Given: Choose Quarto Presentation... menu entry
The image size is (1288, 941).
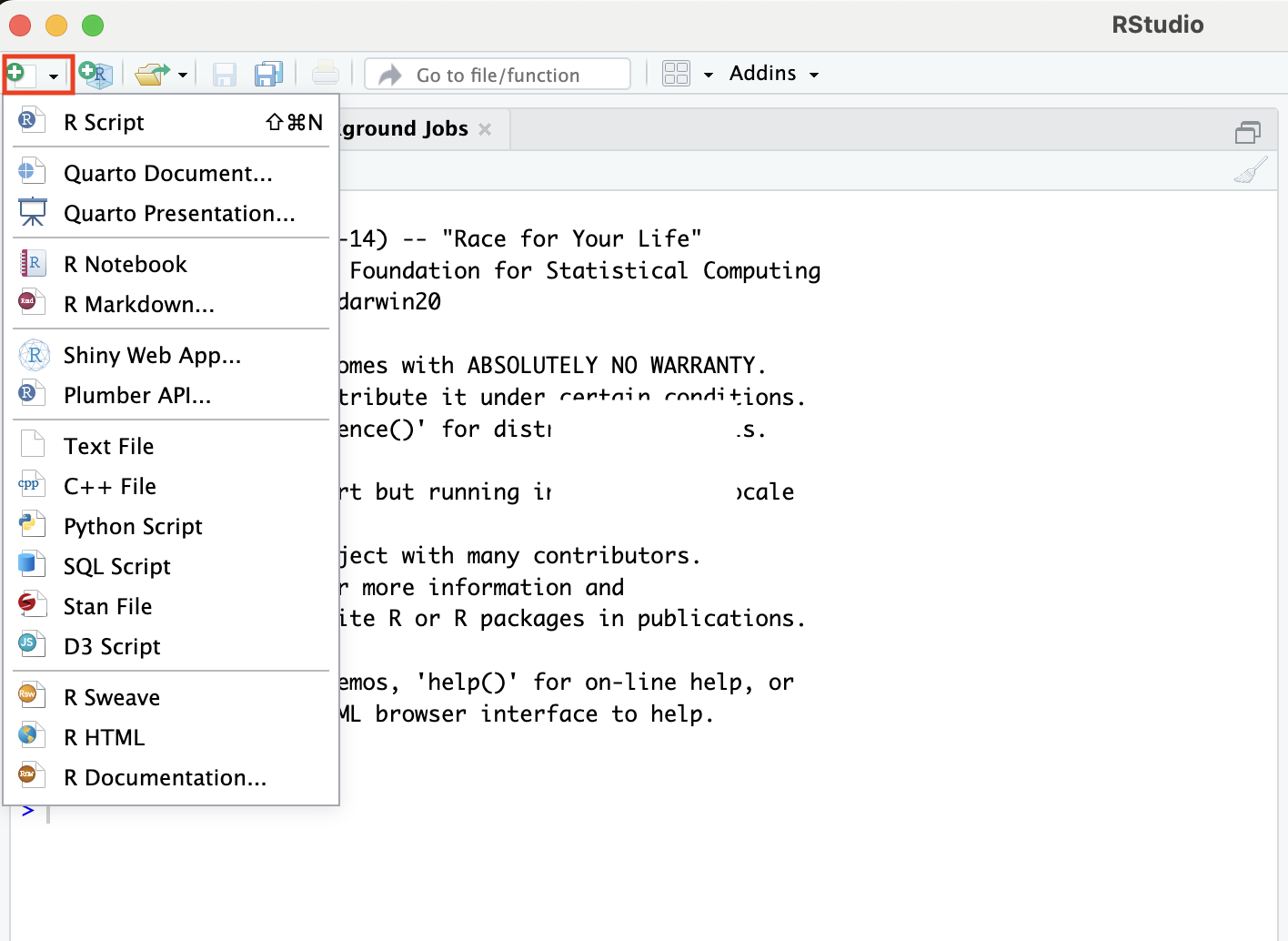Looking at the screenshot, I should (171, 213).
